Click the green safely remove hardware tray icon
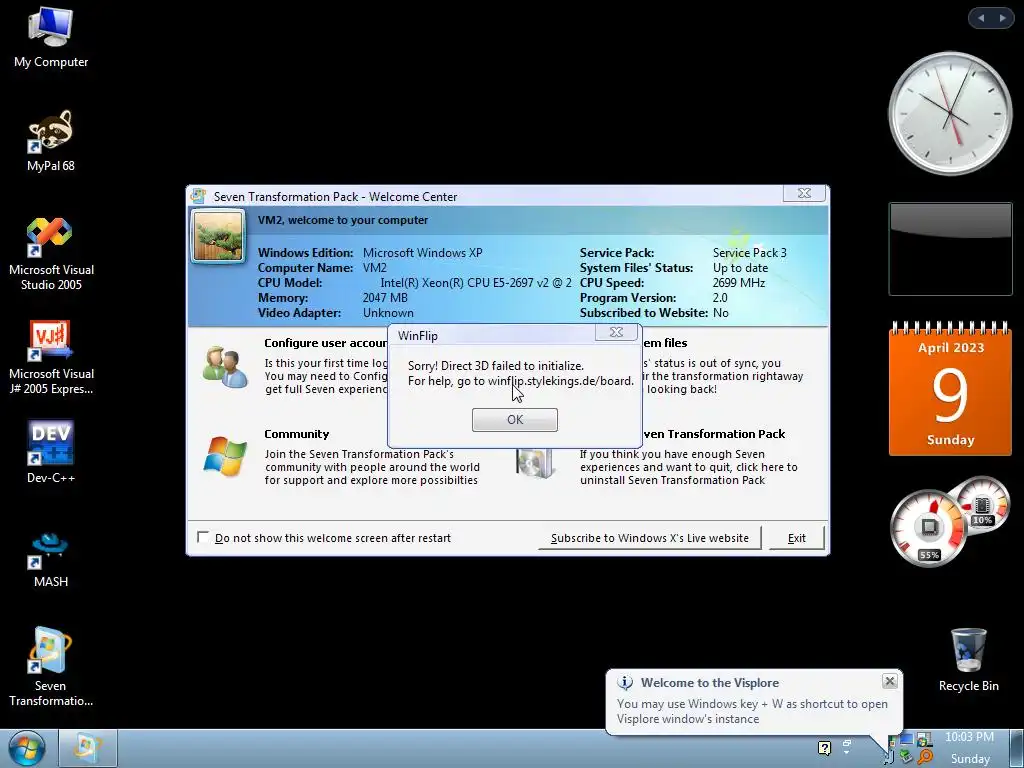 tap(906, 756)
